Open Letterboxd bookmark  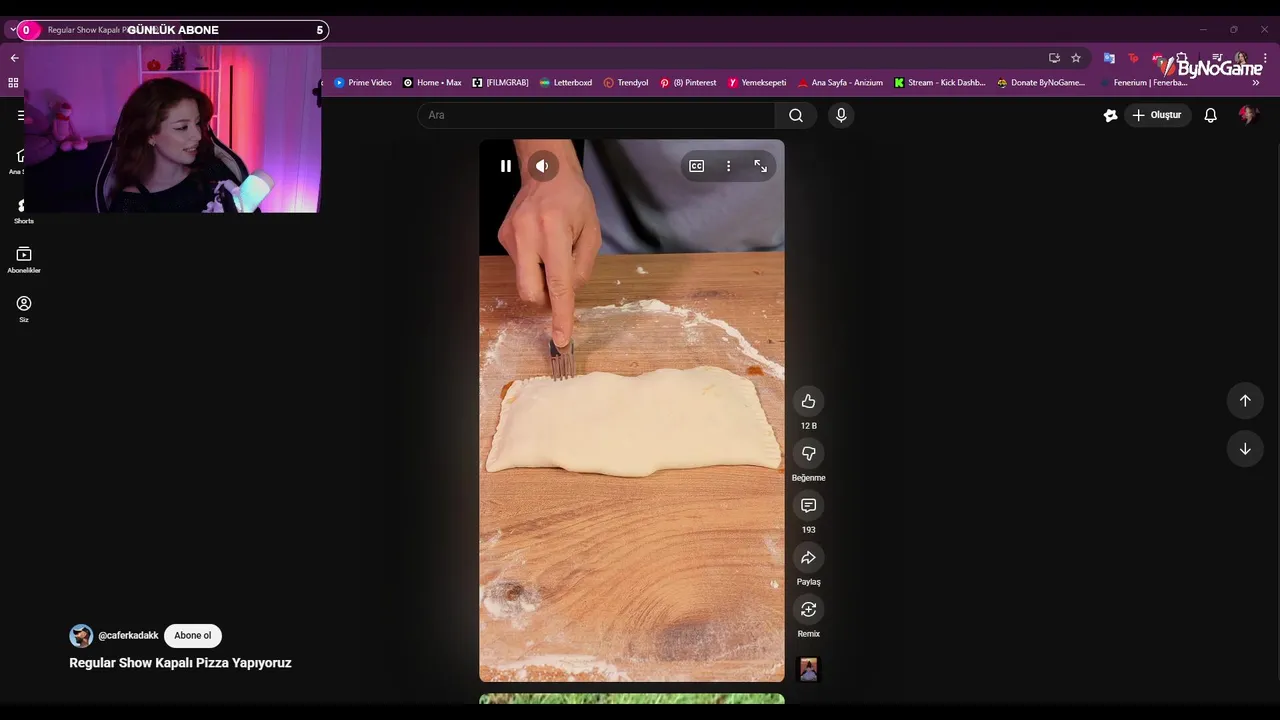566,83
